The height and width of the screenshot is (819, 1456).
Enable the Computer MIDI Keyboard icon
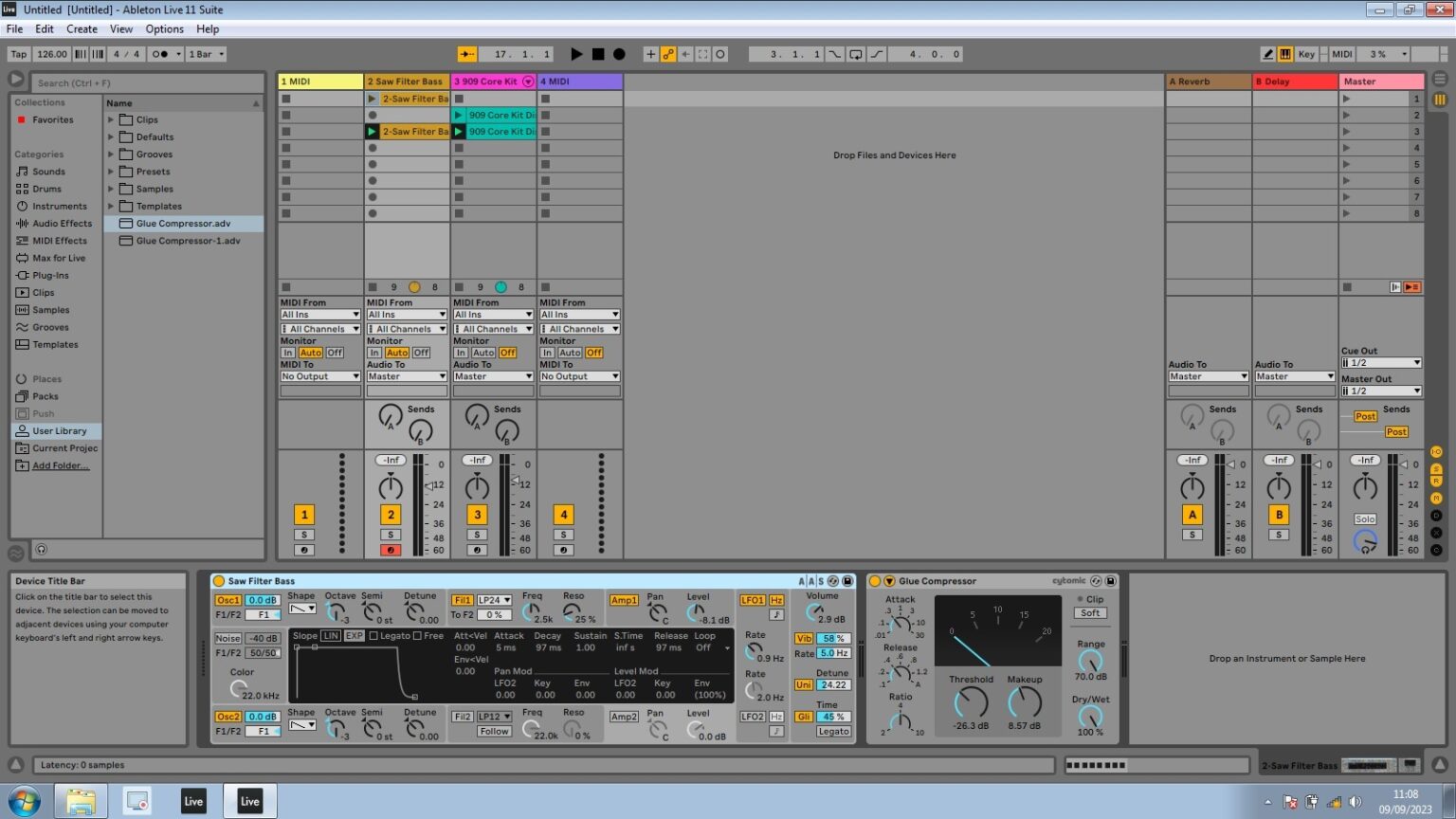coord(1285,54)
